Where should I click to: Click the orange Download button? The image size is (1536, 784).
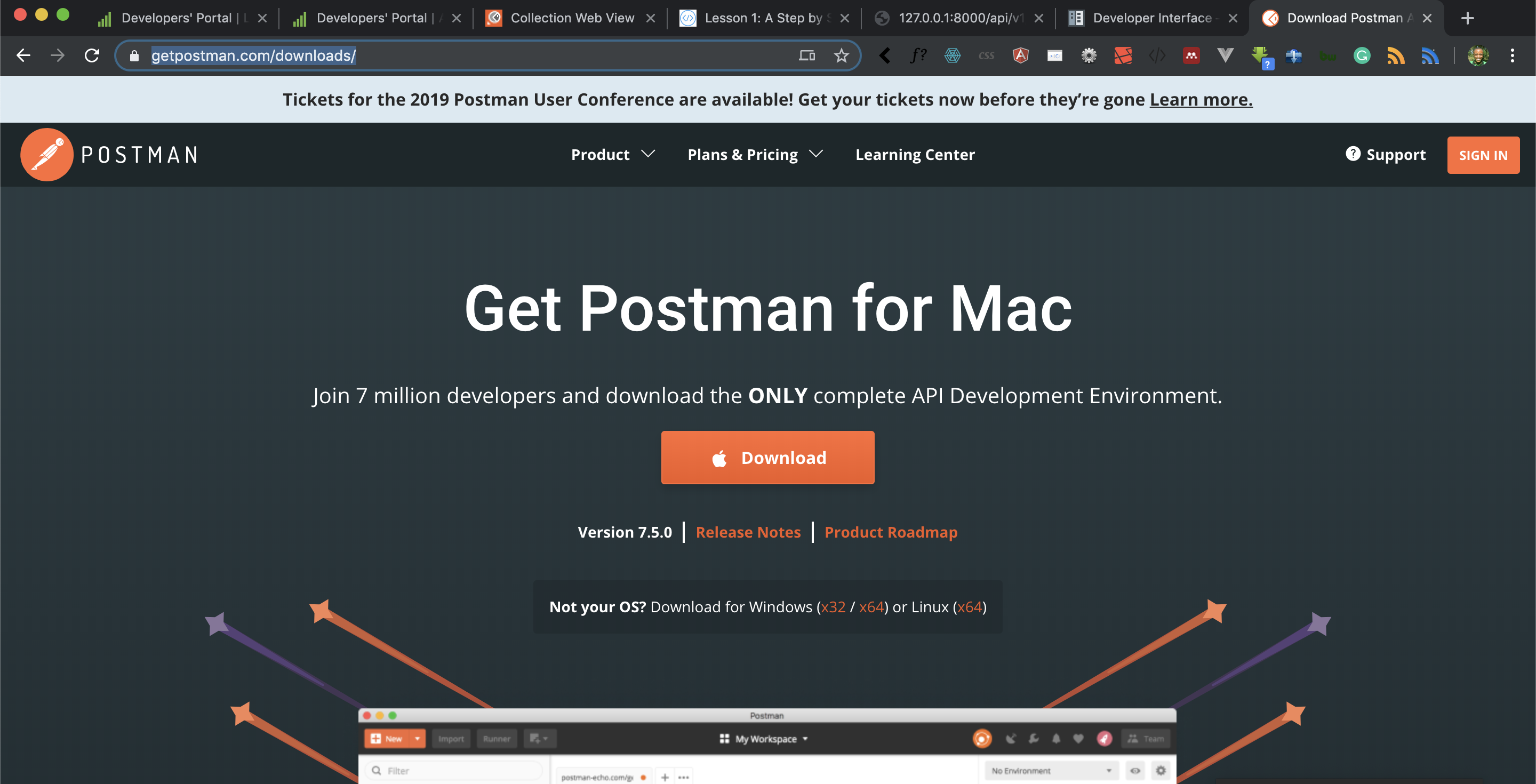(x=767, y=457)
